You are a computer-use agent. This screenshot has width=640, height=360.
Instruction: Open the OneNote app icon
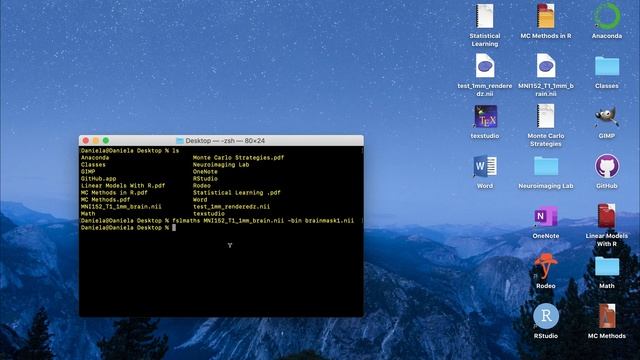pyautogui.click(x=546, y=217)
